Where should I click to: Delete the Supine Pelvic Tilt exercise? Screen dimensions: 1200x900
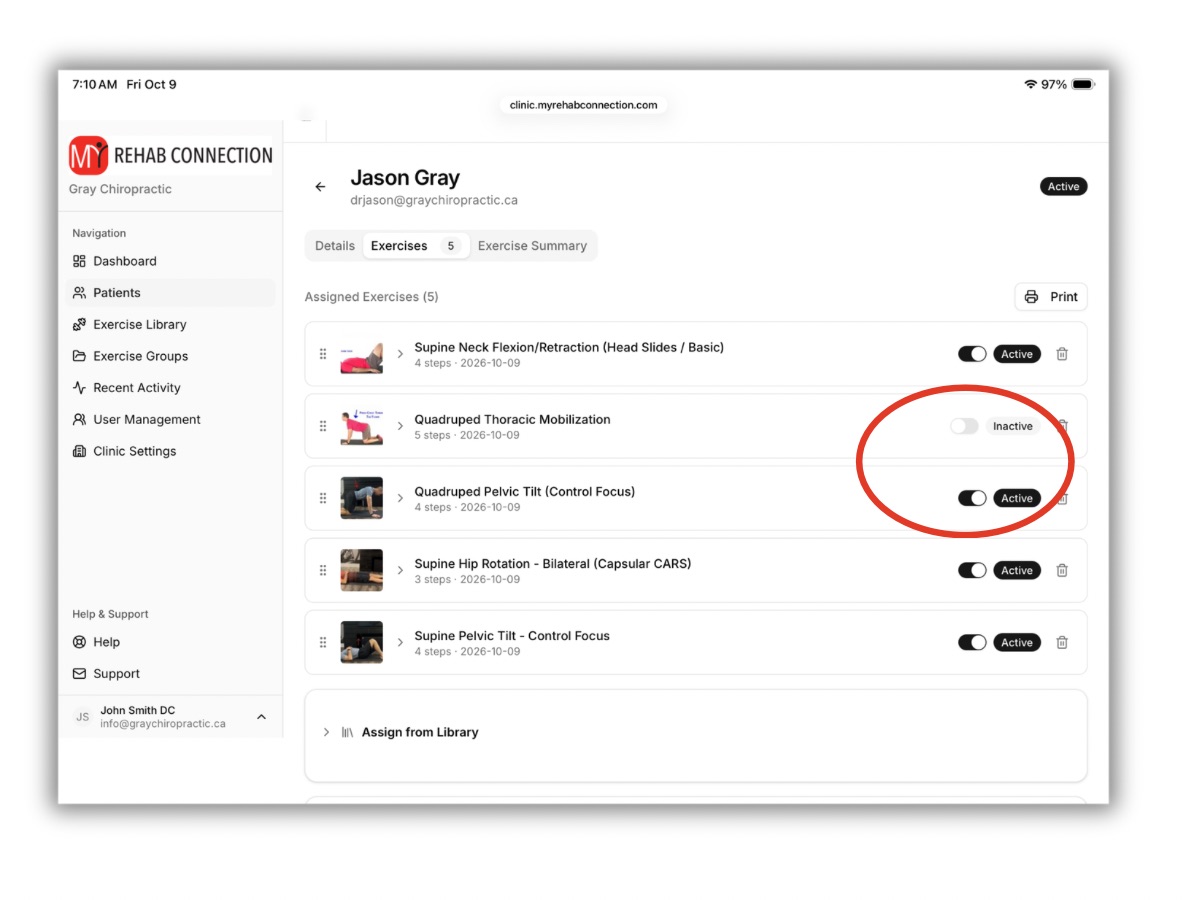(x=1062, y=642)
